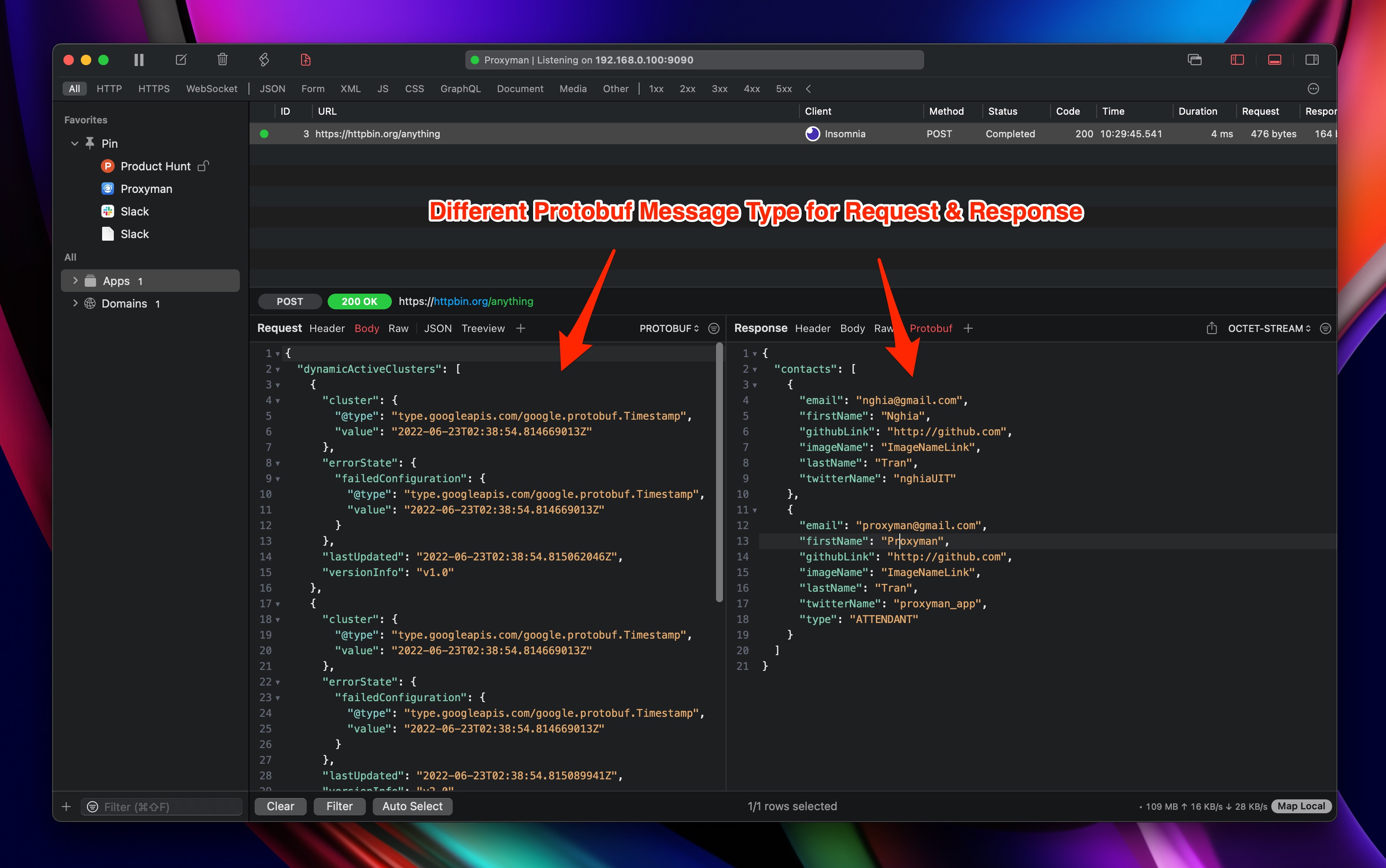This screenshot has height=868, width=1386.
Task: Click the Request body vertical scrollbar
Action: click(720, 472)
